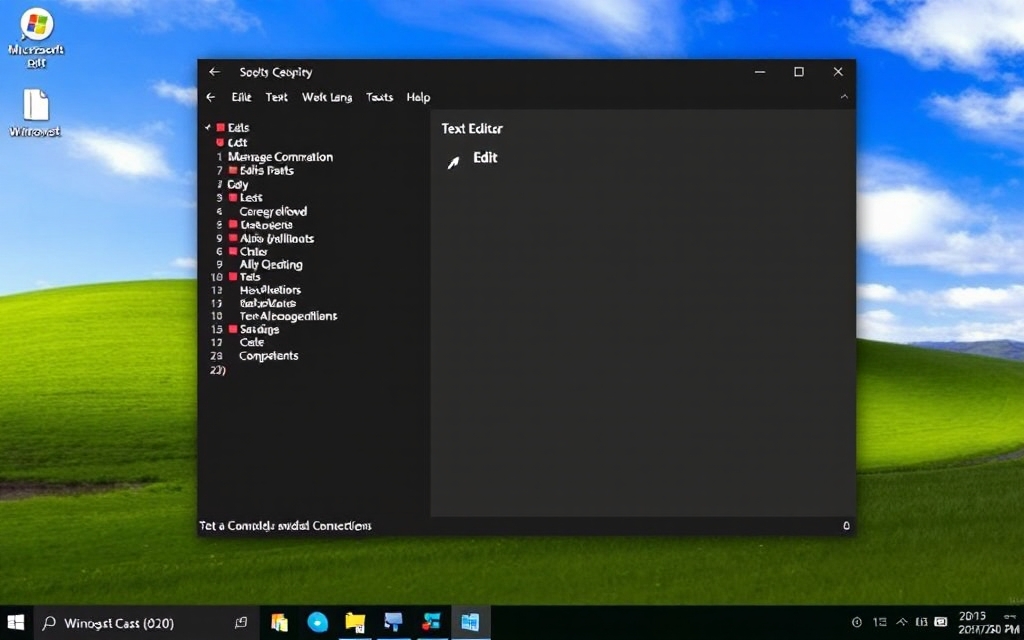
Task: Open the taskbar clock and date
Action: coord(987,622)
